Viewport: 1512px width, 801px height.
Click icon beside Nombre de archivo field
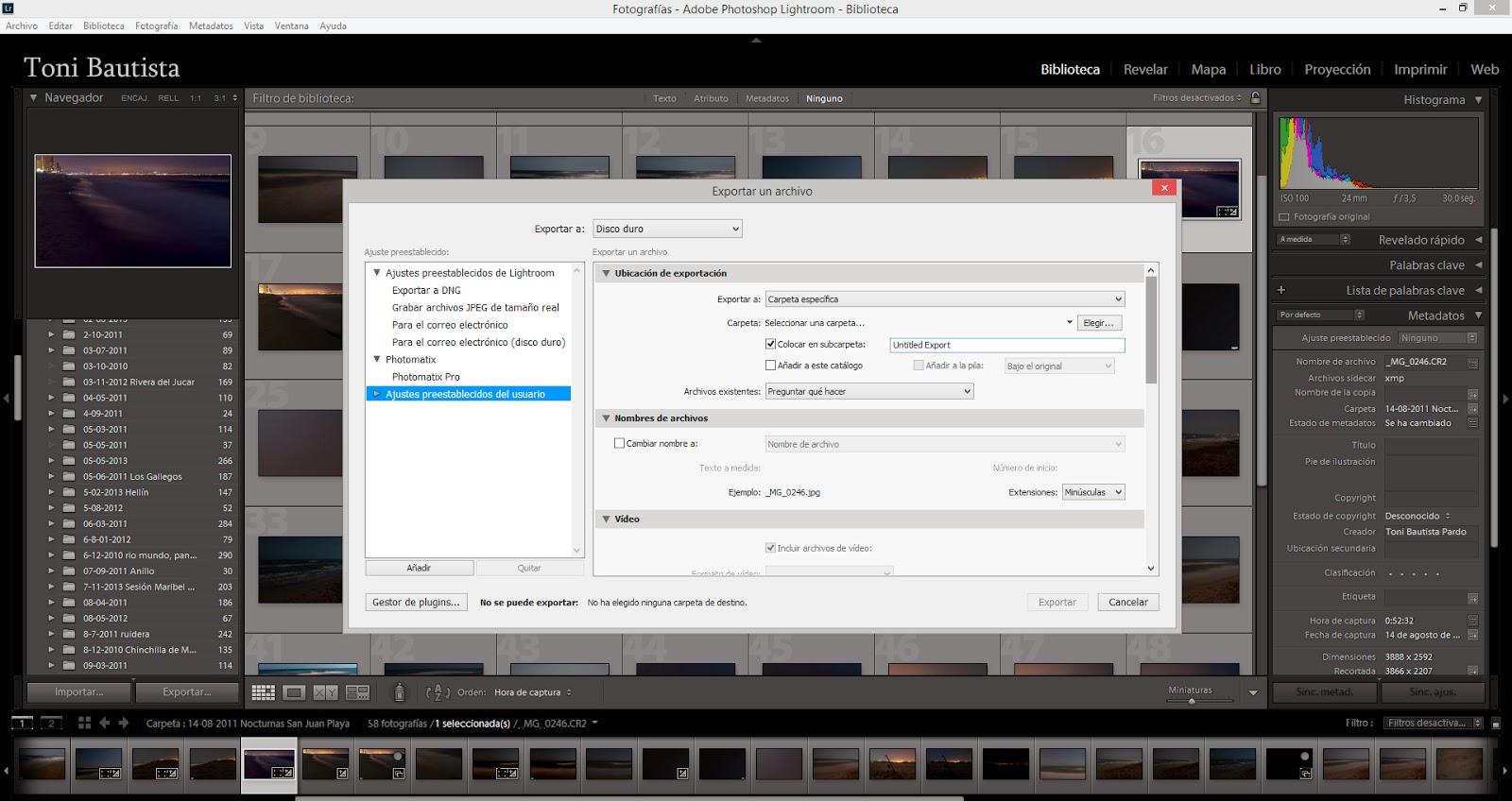[1472, 362]
